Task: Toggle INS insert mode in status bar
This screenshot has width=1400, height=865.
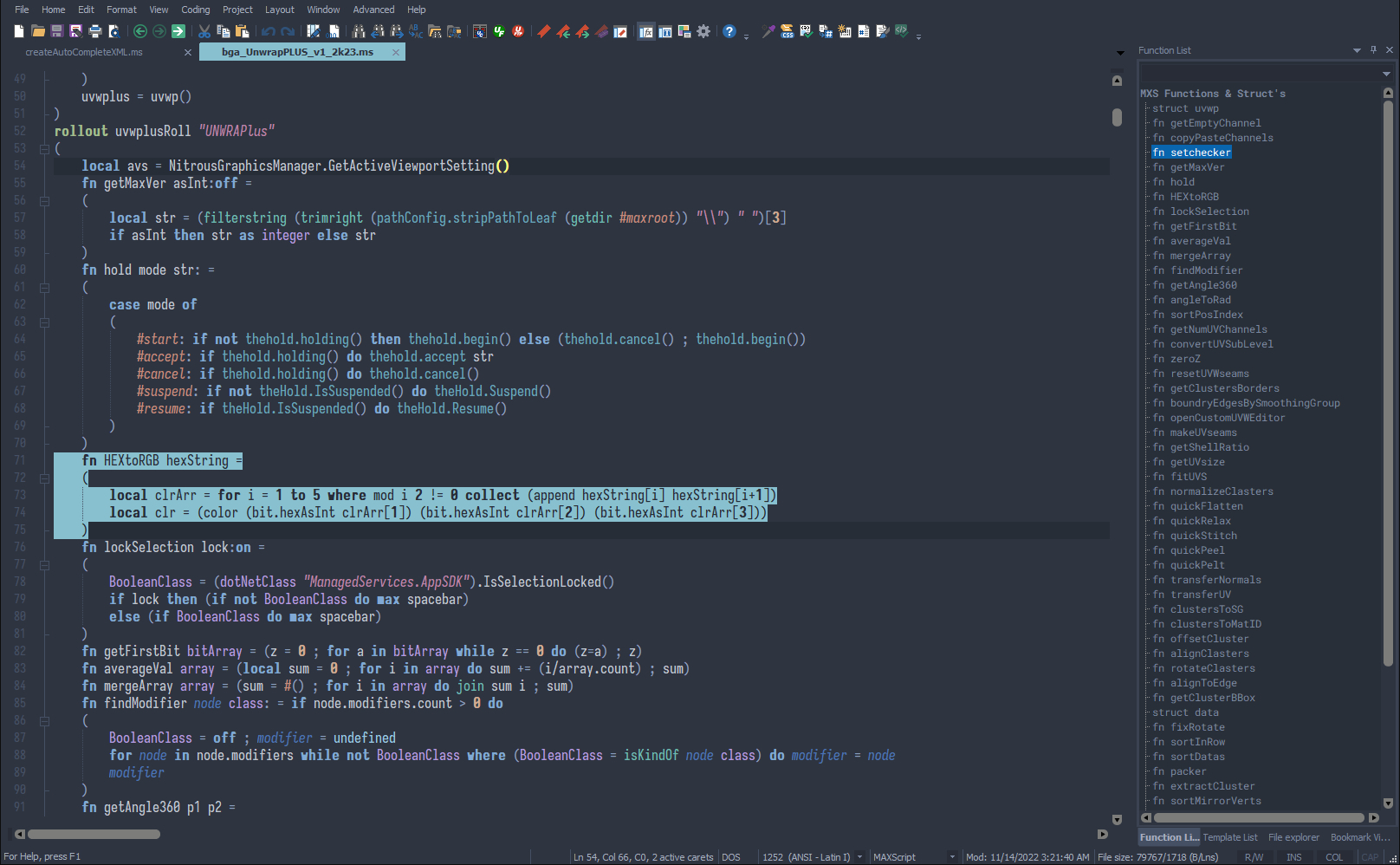Action: click(x=1293, y=857)
